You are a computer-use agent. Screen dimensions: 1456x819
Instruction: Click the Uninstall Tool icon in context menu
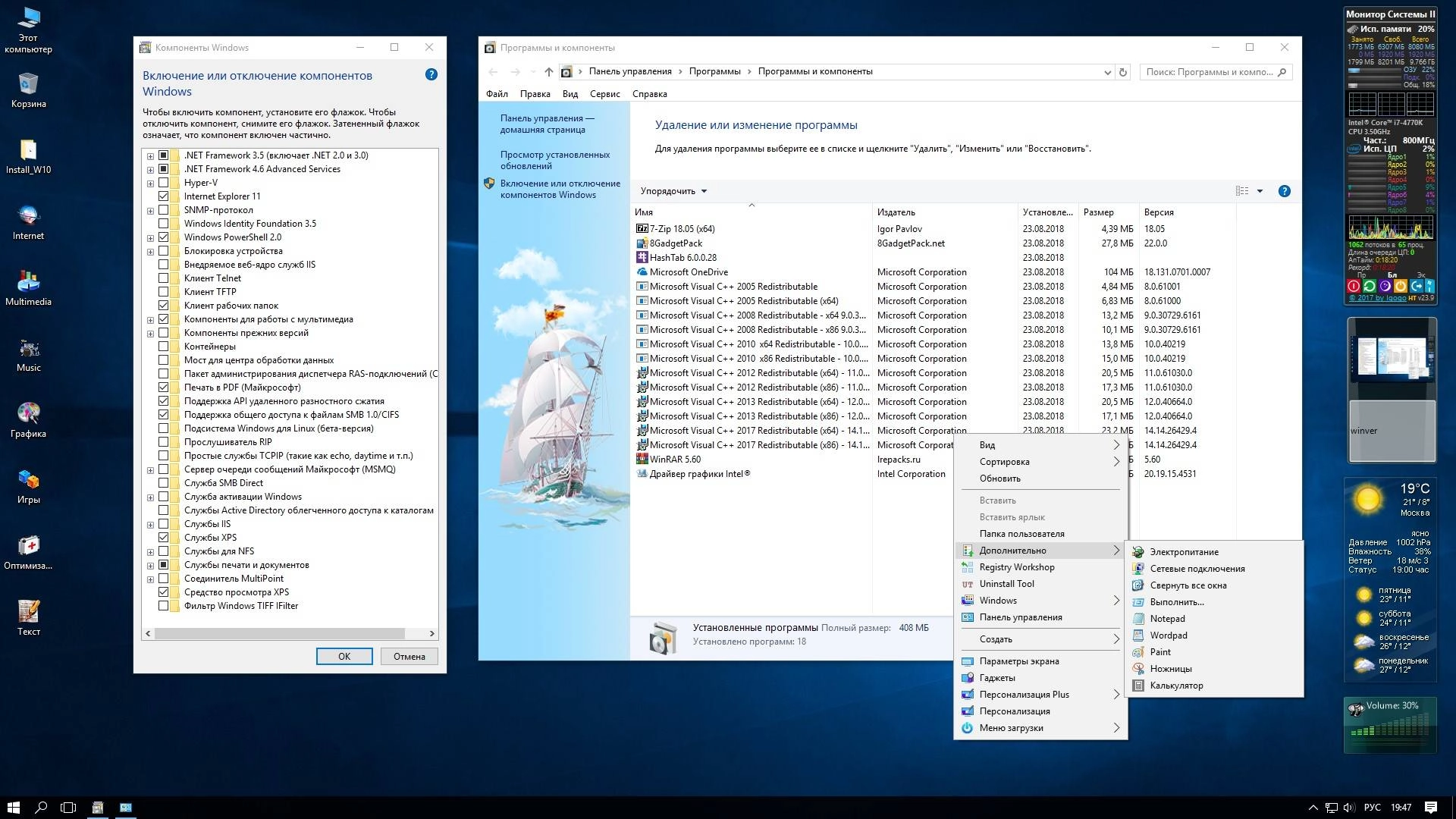(x=967, y=584)
